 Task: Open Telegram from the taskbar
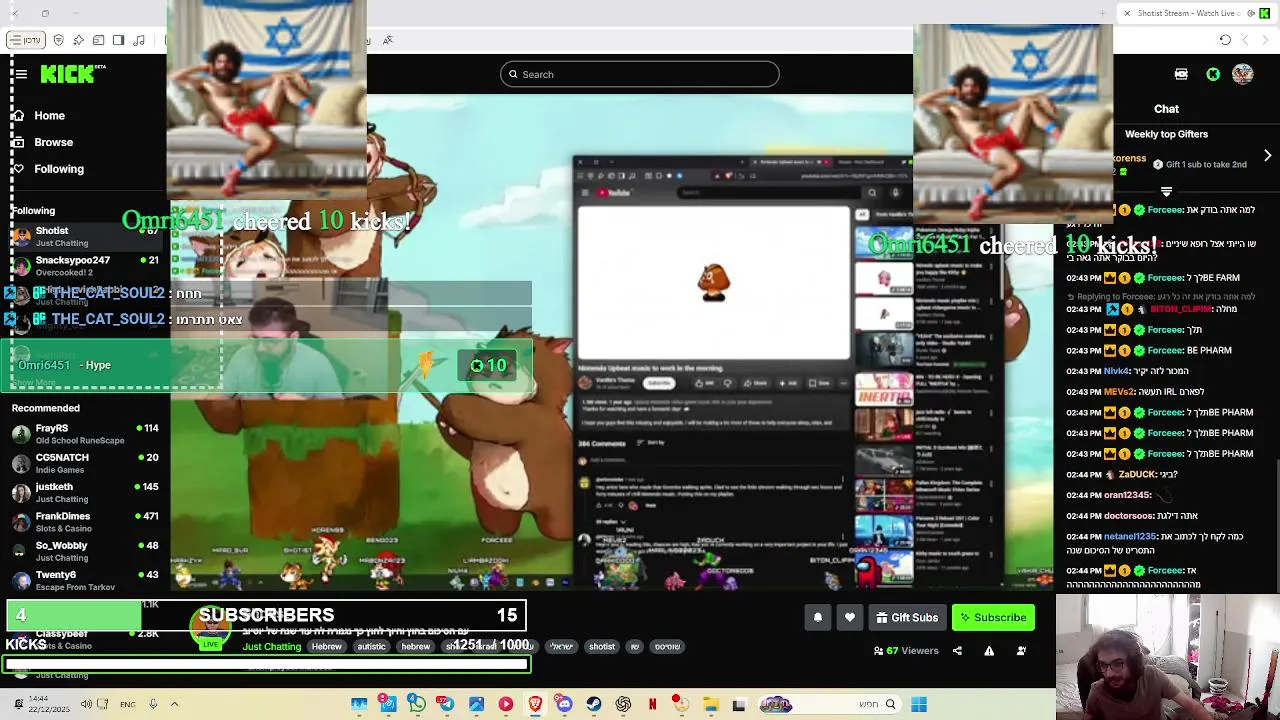(x=446, y=705)
